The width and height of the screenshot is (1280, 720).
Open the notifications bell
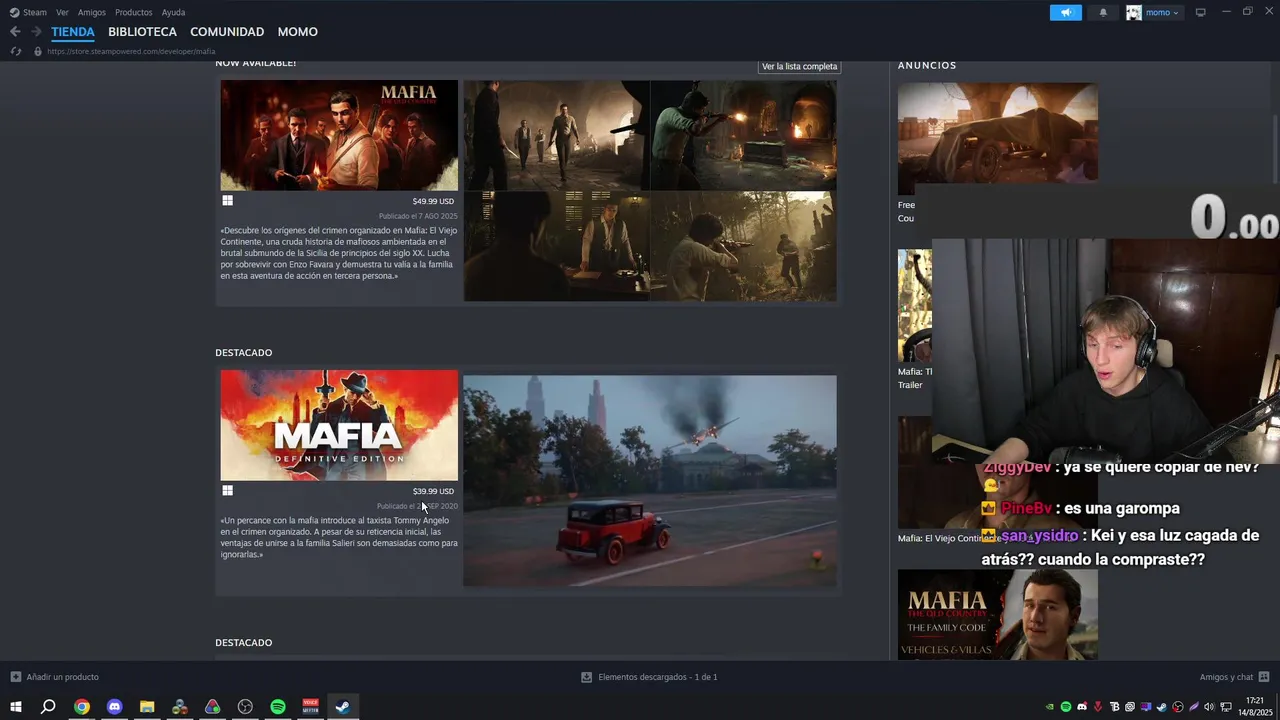click(x=1103, y=12)
